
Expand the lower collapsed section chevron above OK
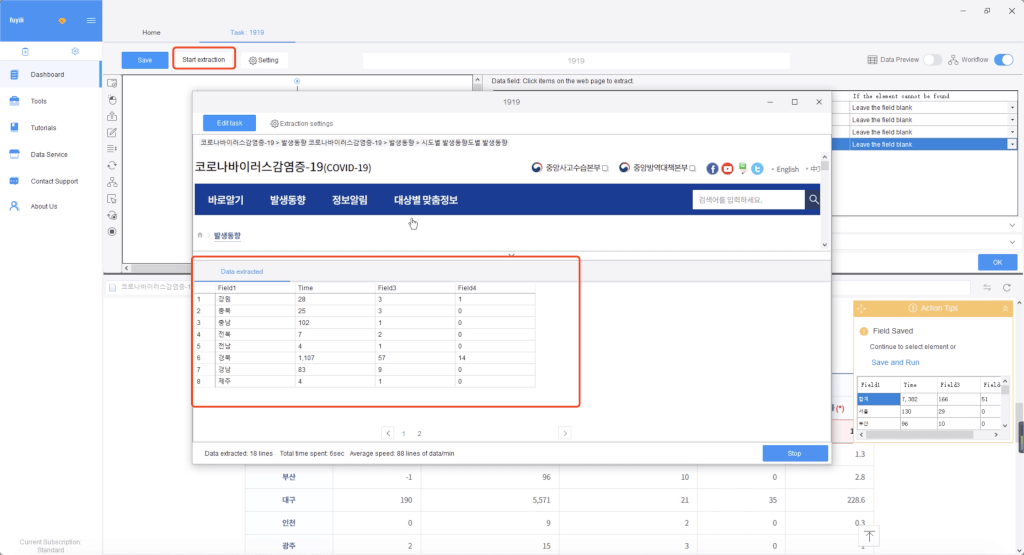tap(1012, 242)
